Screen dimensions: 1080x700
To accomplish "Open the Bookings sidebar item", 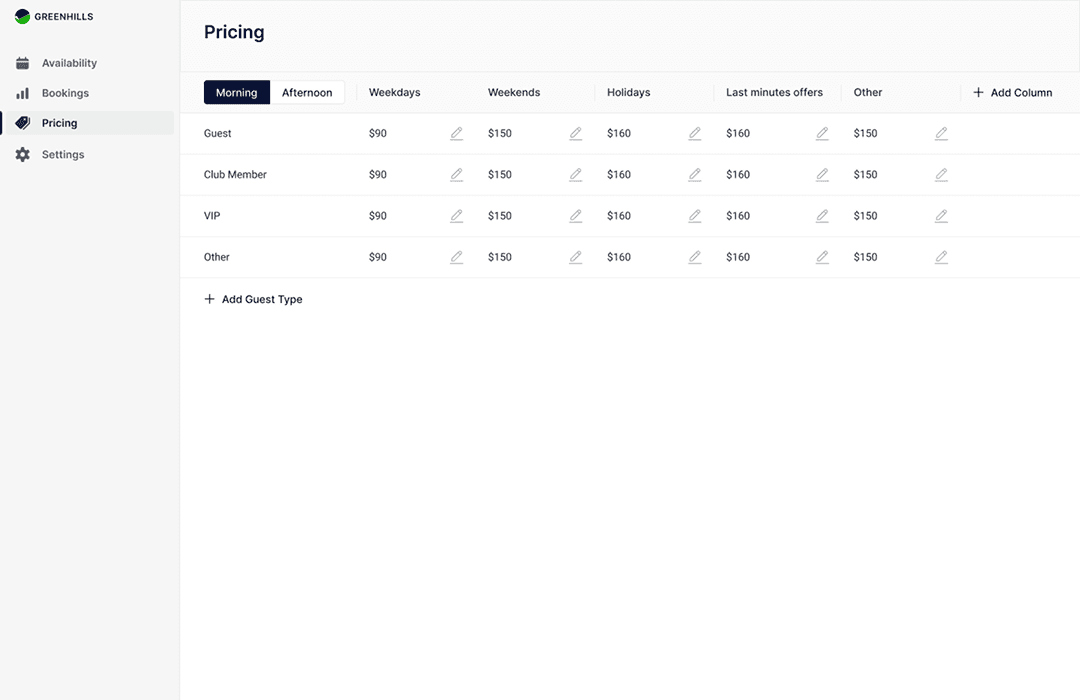I will 65,93.
